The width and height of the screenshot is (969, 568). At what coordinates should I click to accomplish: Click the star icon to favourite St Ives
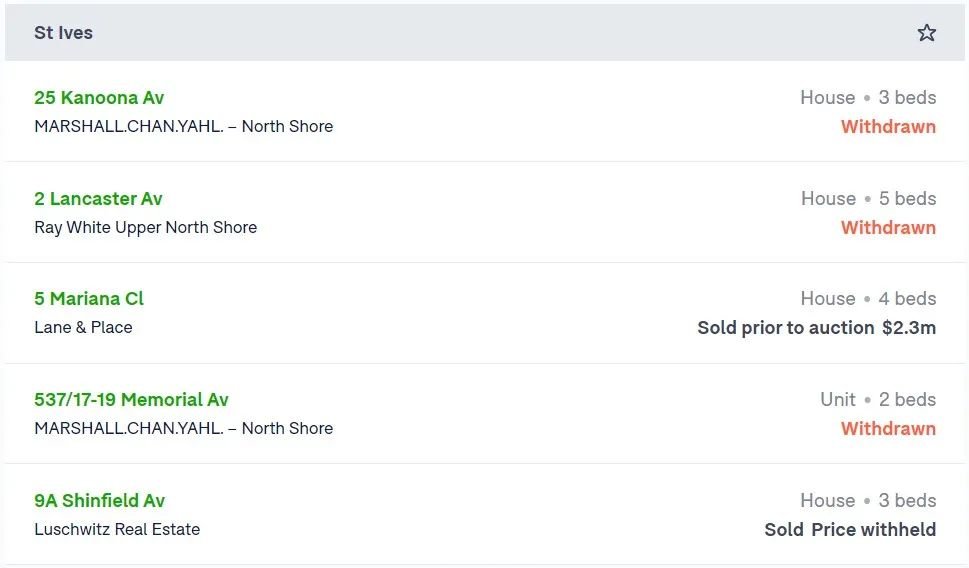(926, 33)
